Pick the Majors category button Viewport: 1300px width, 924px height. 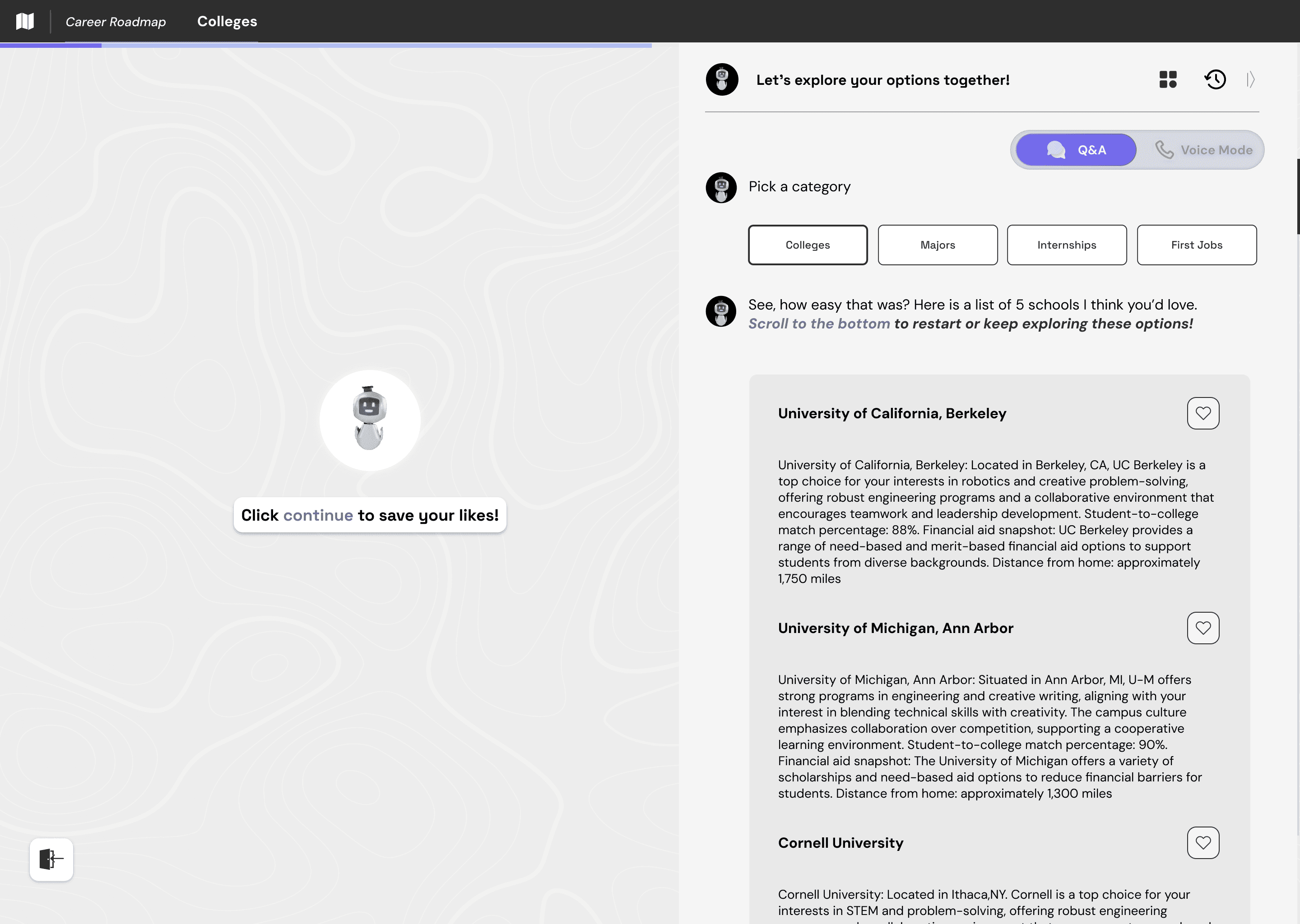click(938, 245)
